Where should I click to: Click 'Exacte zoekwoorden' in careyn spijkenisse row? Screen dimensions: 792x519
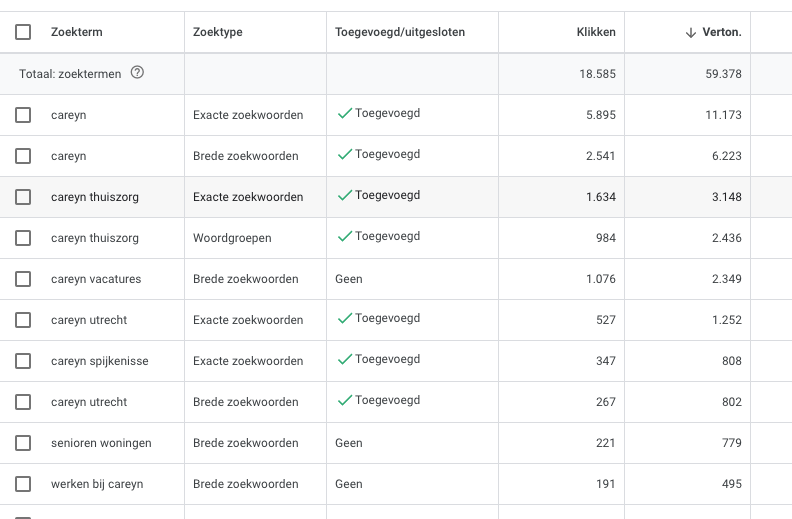[x=248, y=361]
